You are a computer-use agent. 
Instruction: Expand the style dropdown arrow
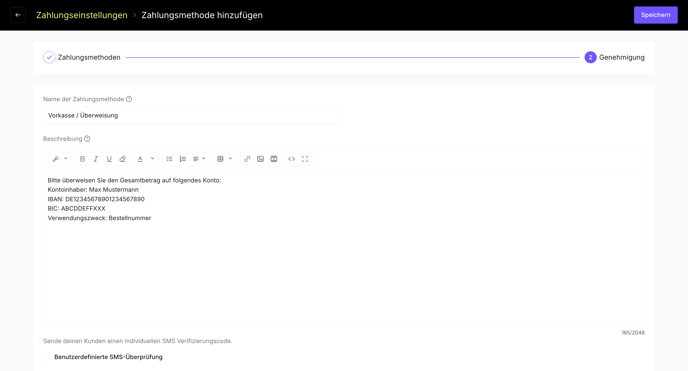[x=66, y=159]
